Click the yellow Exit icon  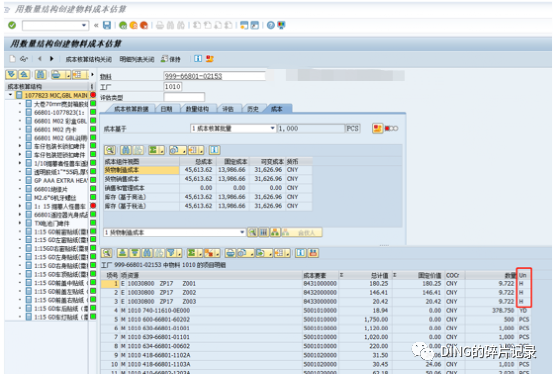pos(134,25)
